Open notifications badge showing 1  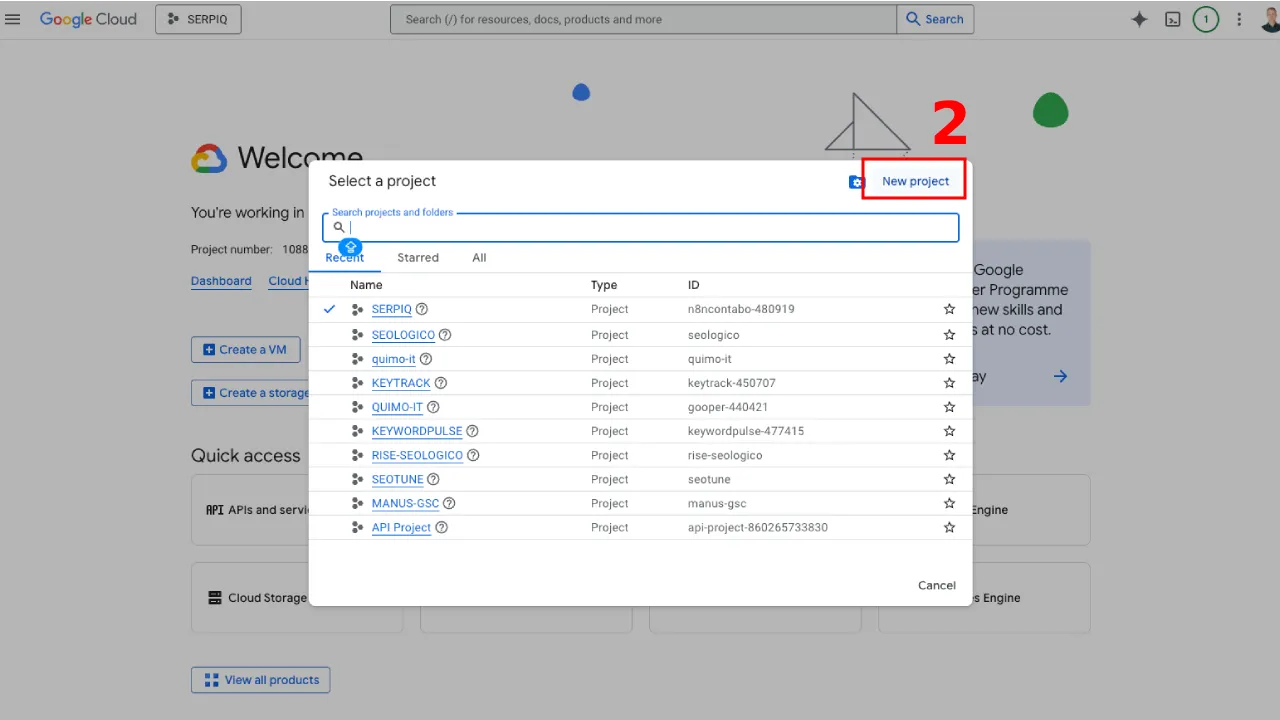click(1206, 19)
